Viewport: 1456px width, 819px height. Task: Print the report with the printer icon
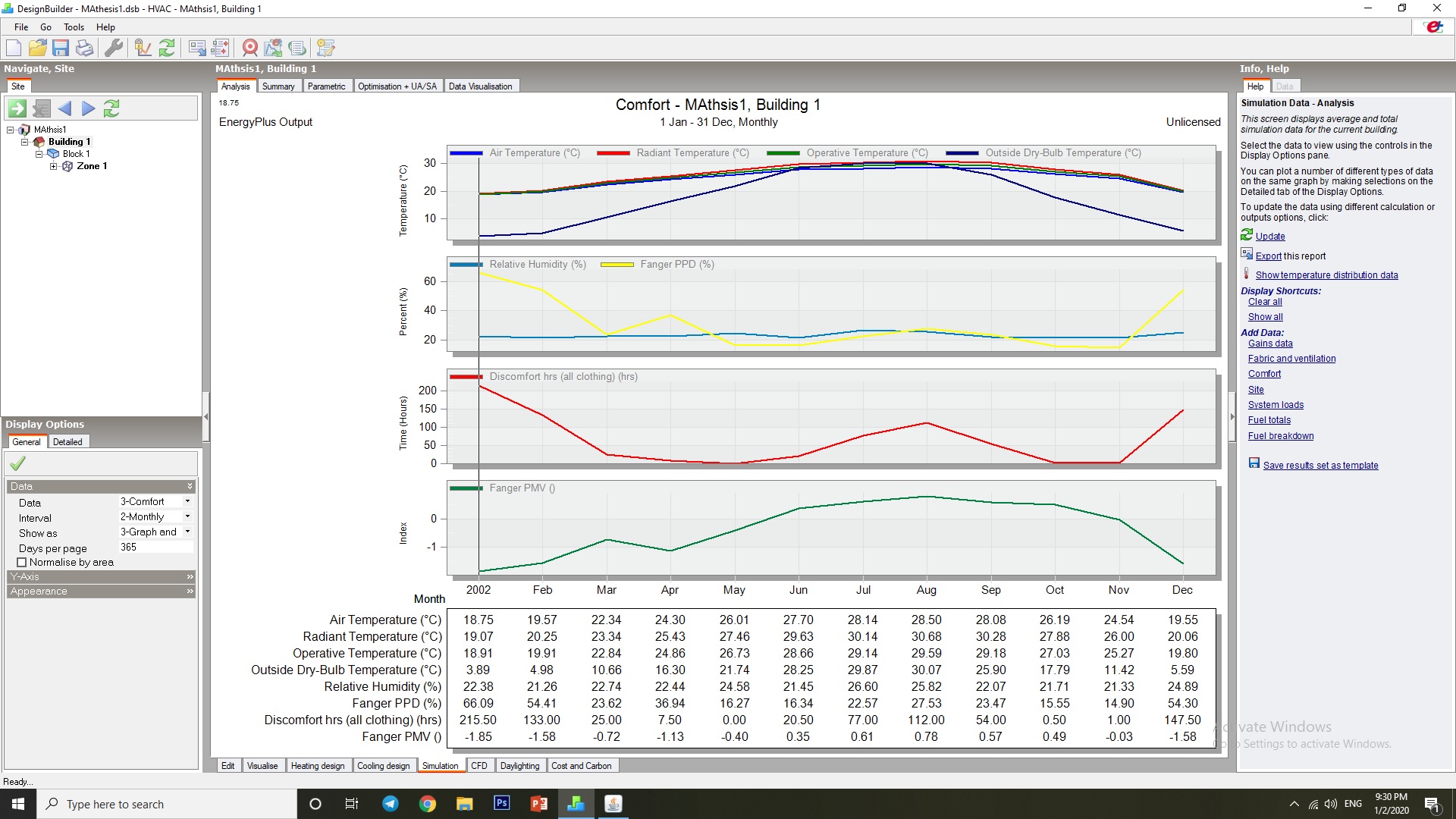pos(85,48)
